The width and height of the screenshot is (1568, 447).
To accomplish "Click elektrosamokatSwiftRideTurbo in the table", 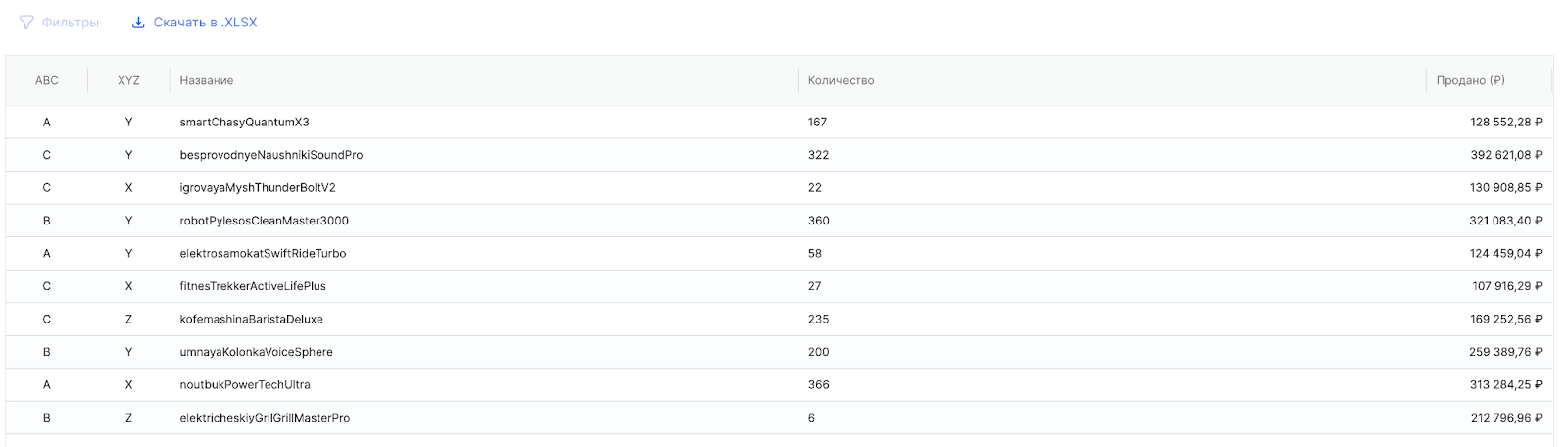I will coord(263,254).
